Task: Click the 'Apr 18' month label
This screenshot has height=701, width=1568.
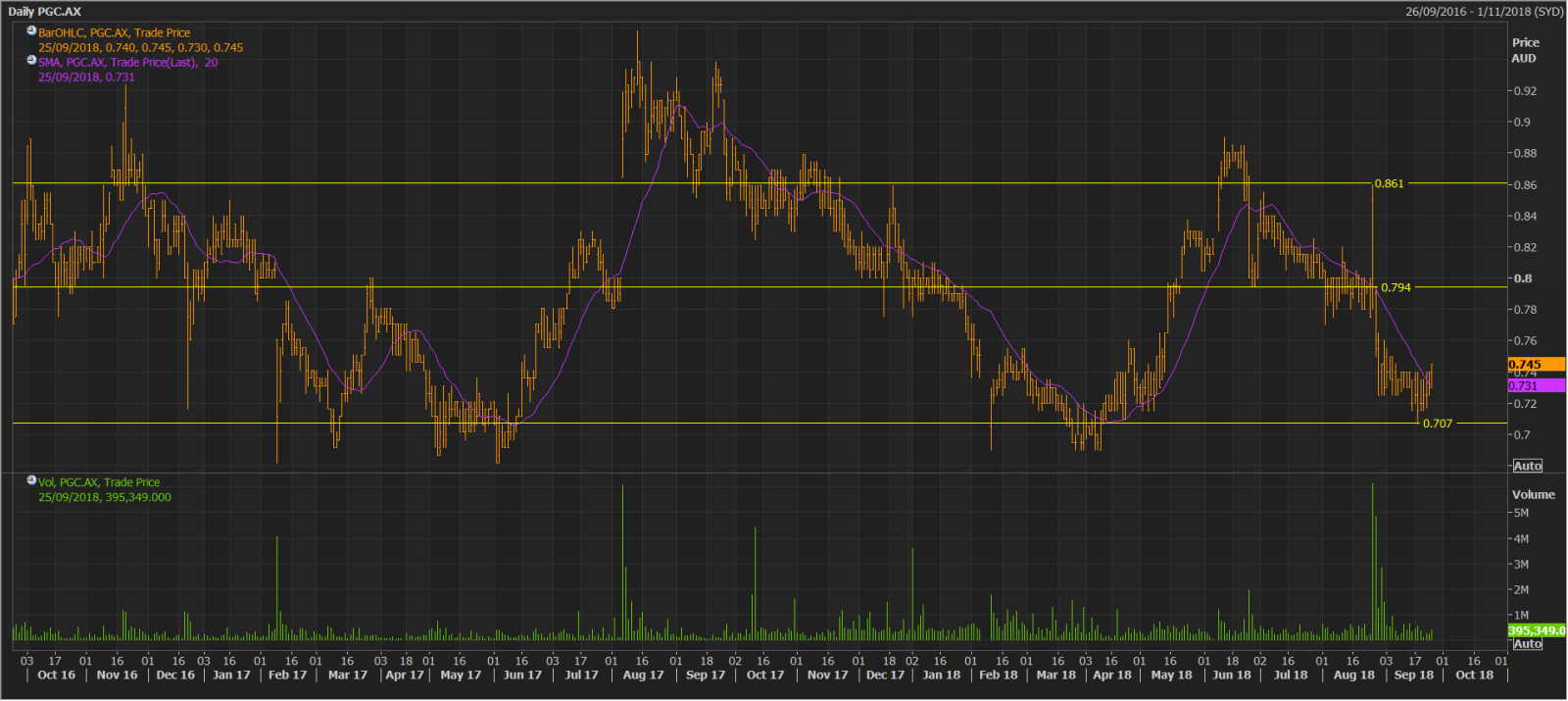Action: pyautogui.click(x=1112, y=675)
